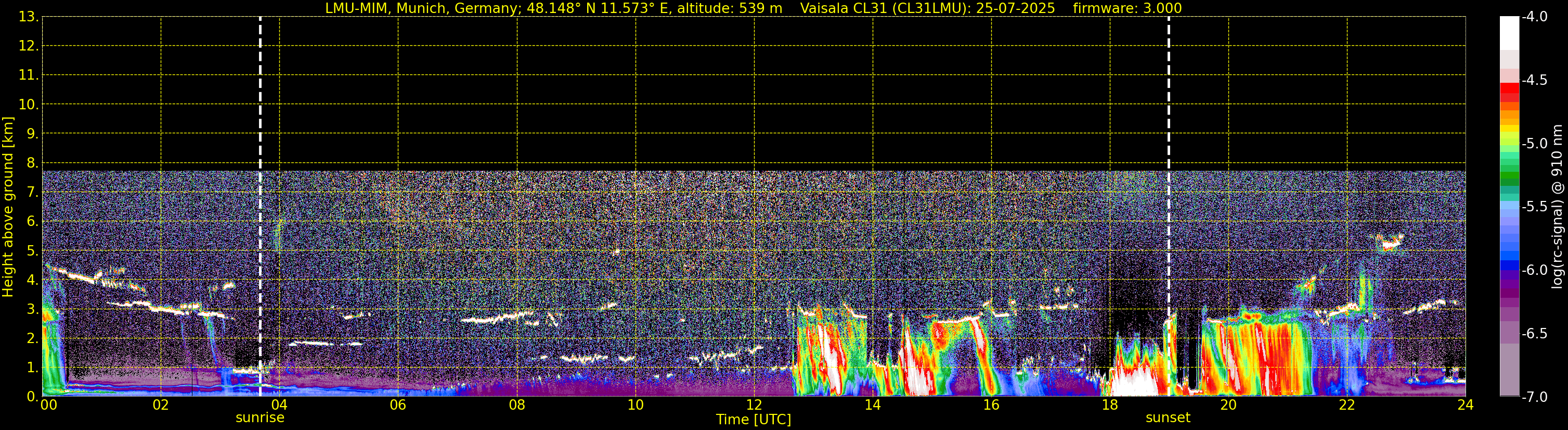Click the 'sunset' text label
The height and width of the screenshot is (430, 1568).
(1168, 418)
